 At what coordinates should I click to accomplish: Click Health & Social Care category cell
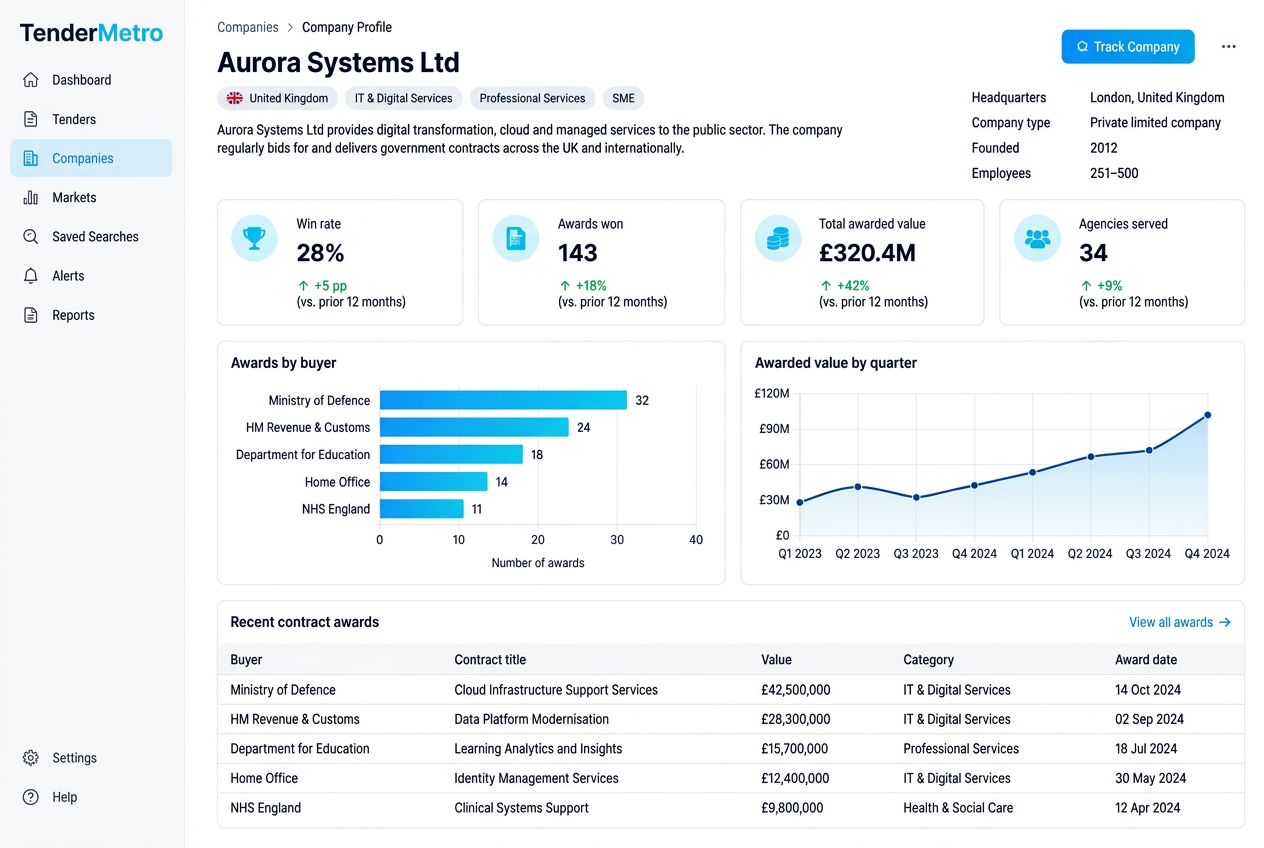click(x=958, y=808)
